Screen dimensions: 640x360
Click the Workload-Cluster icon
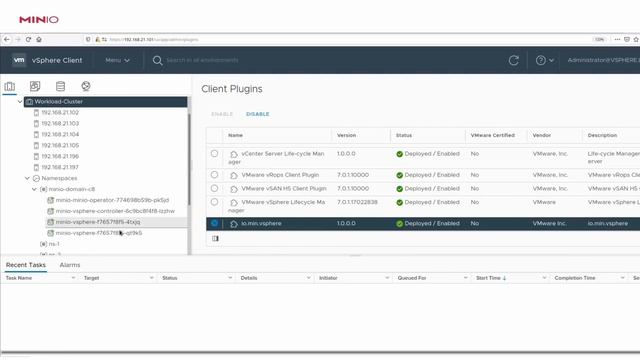click(x=29, y=102)
